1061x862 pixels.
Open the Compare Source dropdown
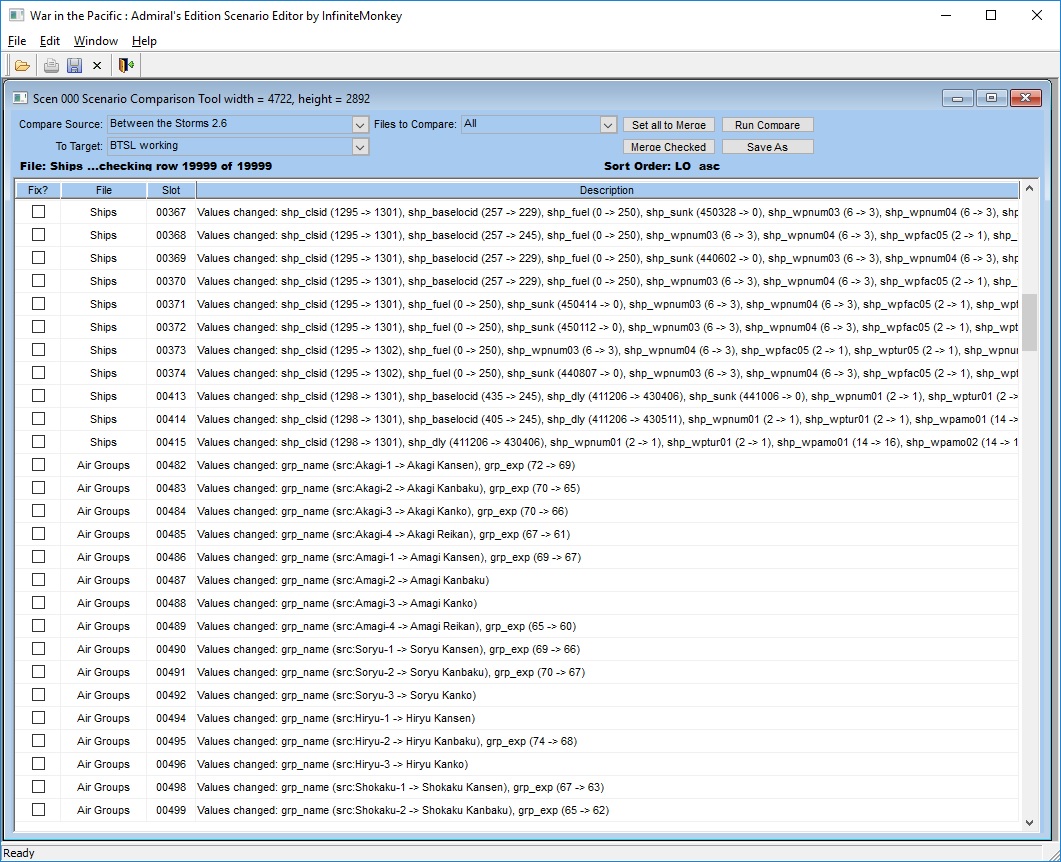point(360,124)
